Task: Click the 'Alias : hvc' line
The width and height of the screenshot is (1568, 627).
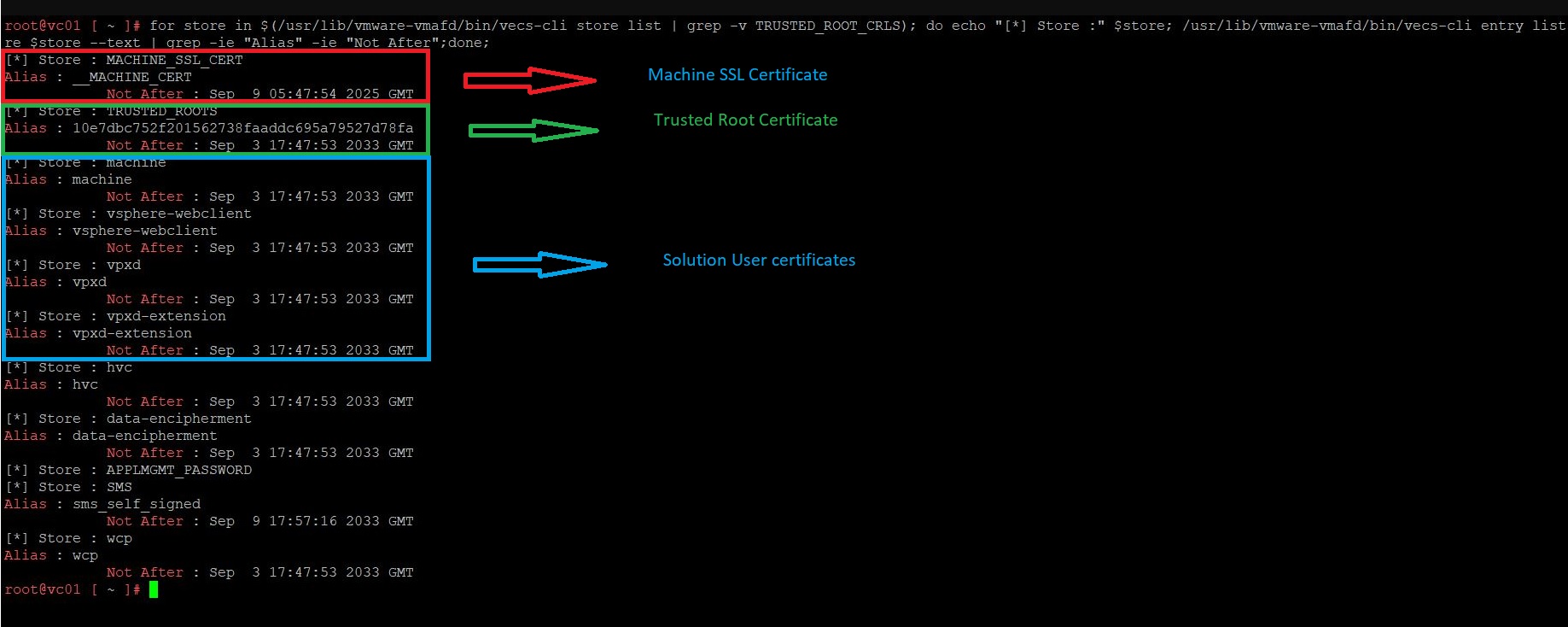Action: coord(51,384)
